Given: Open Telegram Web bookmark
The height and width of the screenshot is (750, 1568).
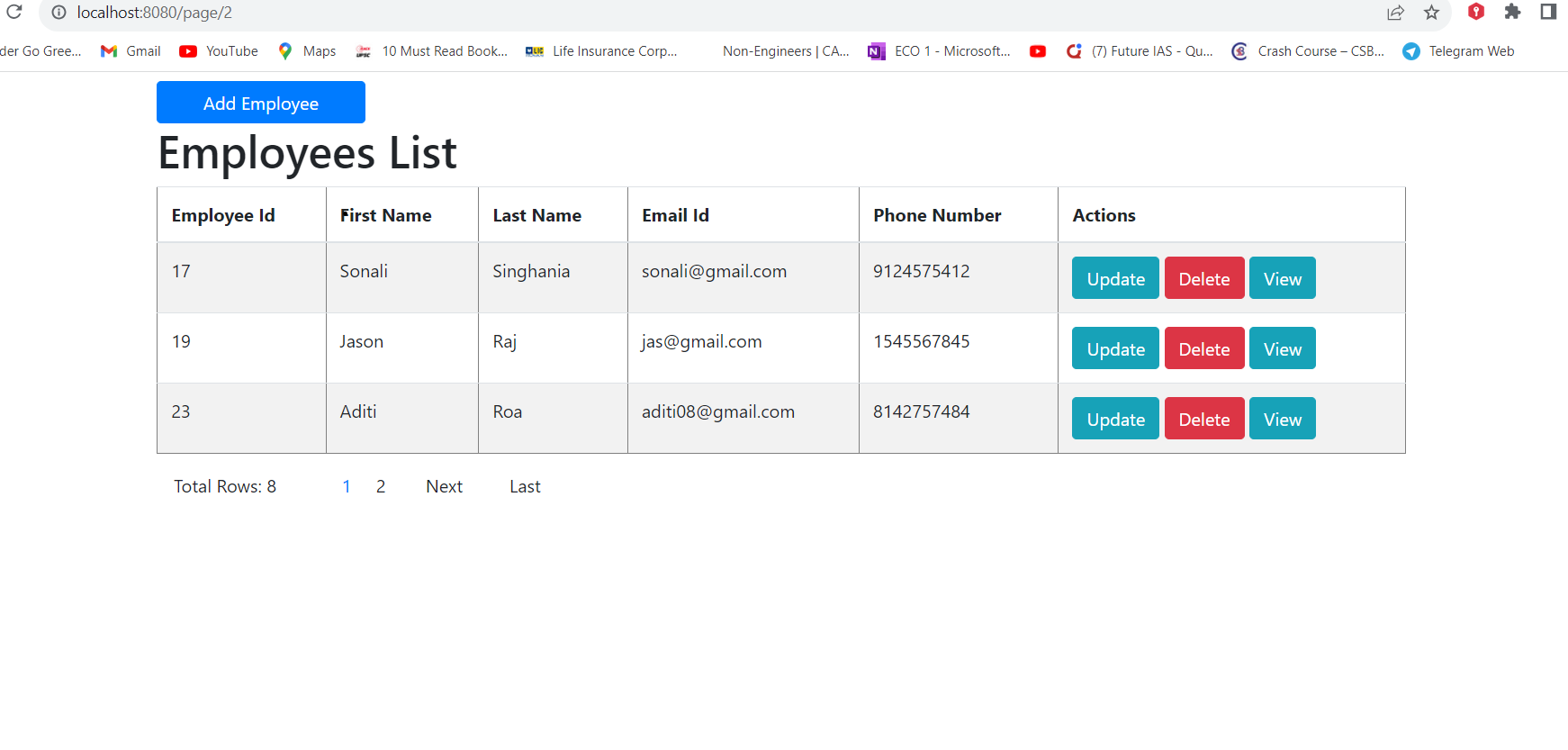Looking at the screenshot, I should [1458, 51].
